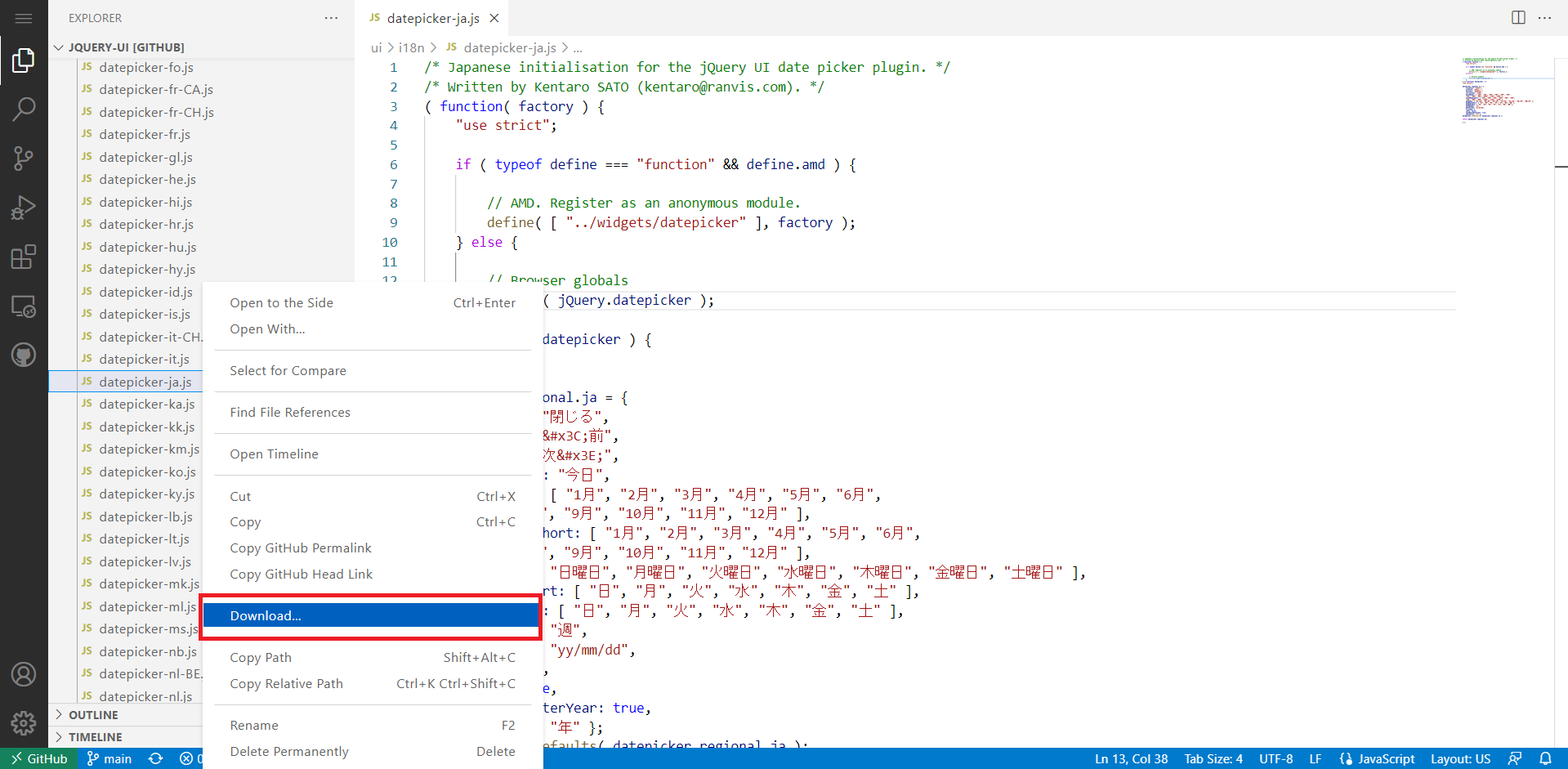Choose Copy Relative Path
1568x769 pixels.
(x=373, y=683)
